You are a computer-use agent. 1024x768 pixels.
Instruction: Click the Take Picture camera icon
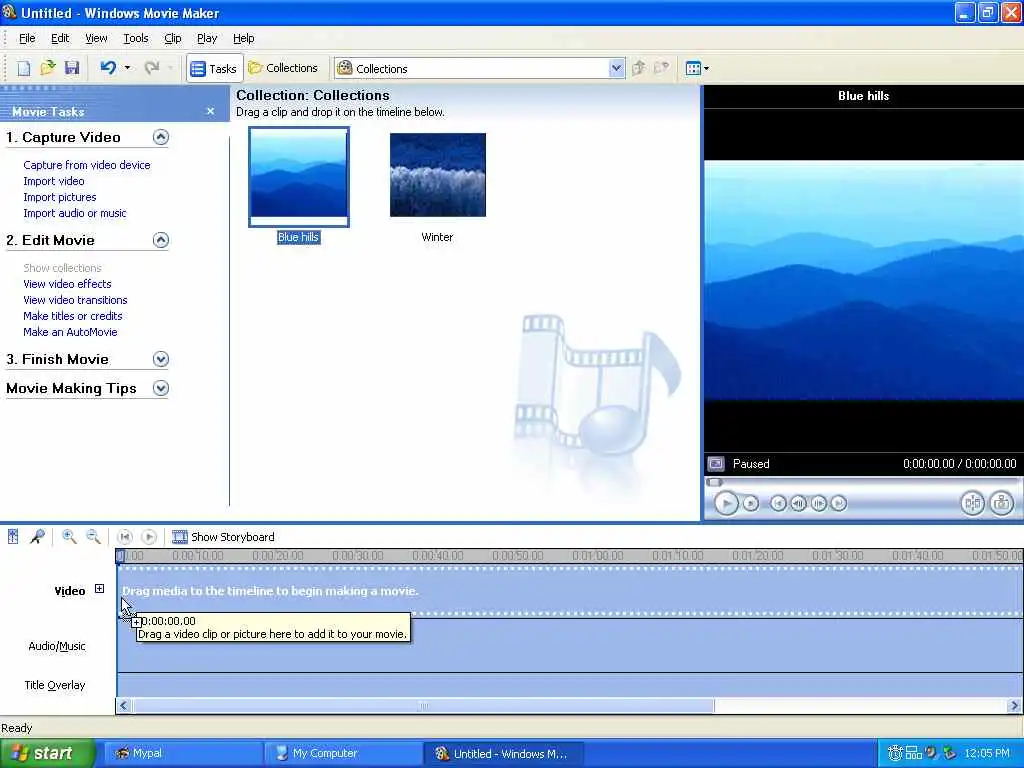[1001, 504]
